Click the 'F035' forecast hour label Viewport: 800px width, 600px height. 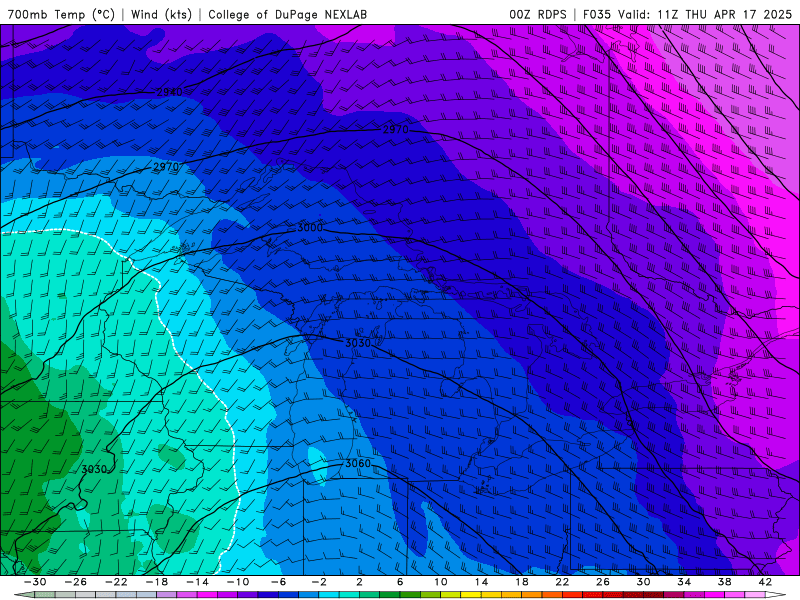tap(596, 14)
